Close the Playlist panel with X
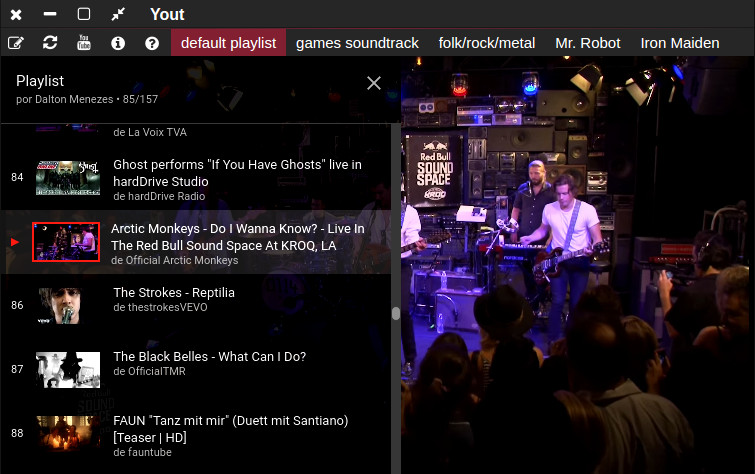 point(374,83)
